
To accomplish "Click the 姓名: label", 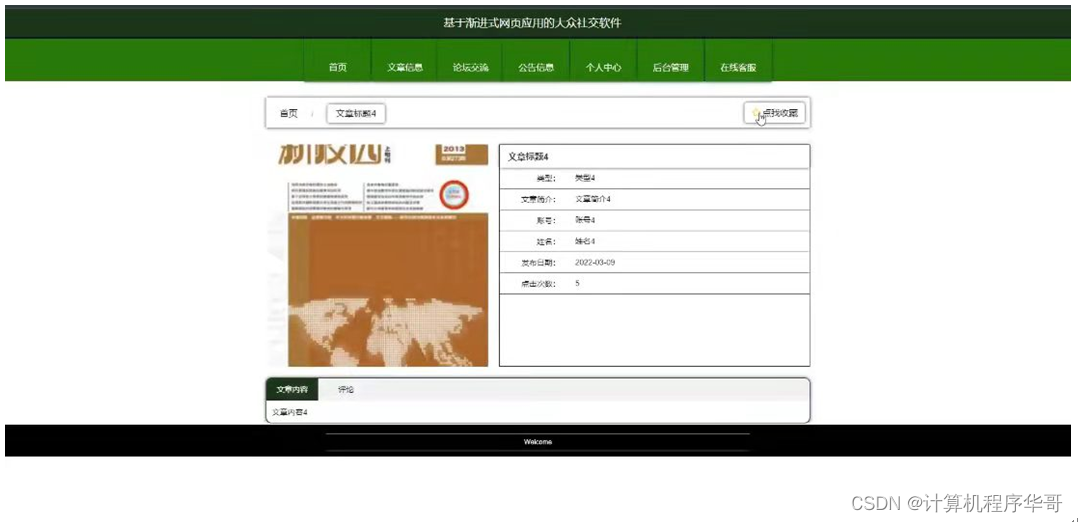I will click(x=547, y=241).
